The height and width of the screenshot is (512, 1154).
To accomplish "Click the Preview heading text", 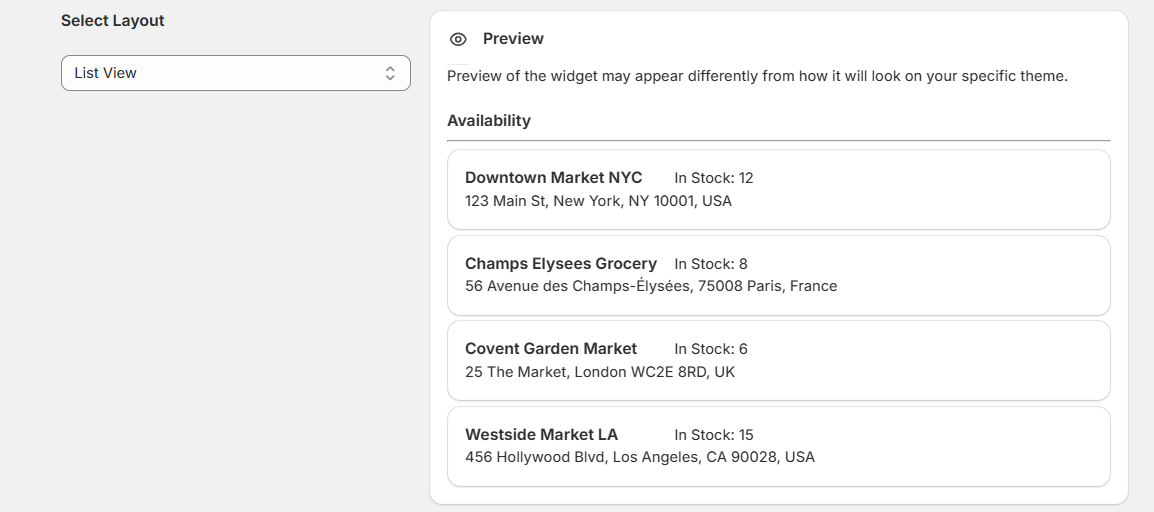I will pos(513,39).
